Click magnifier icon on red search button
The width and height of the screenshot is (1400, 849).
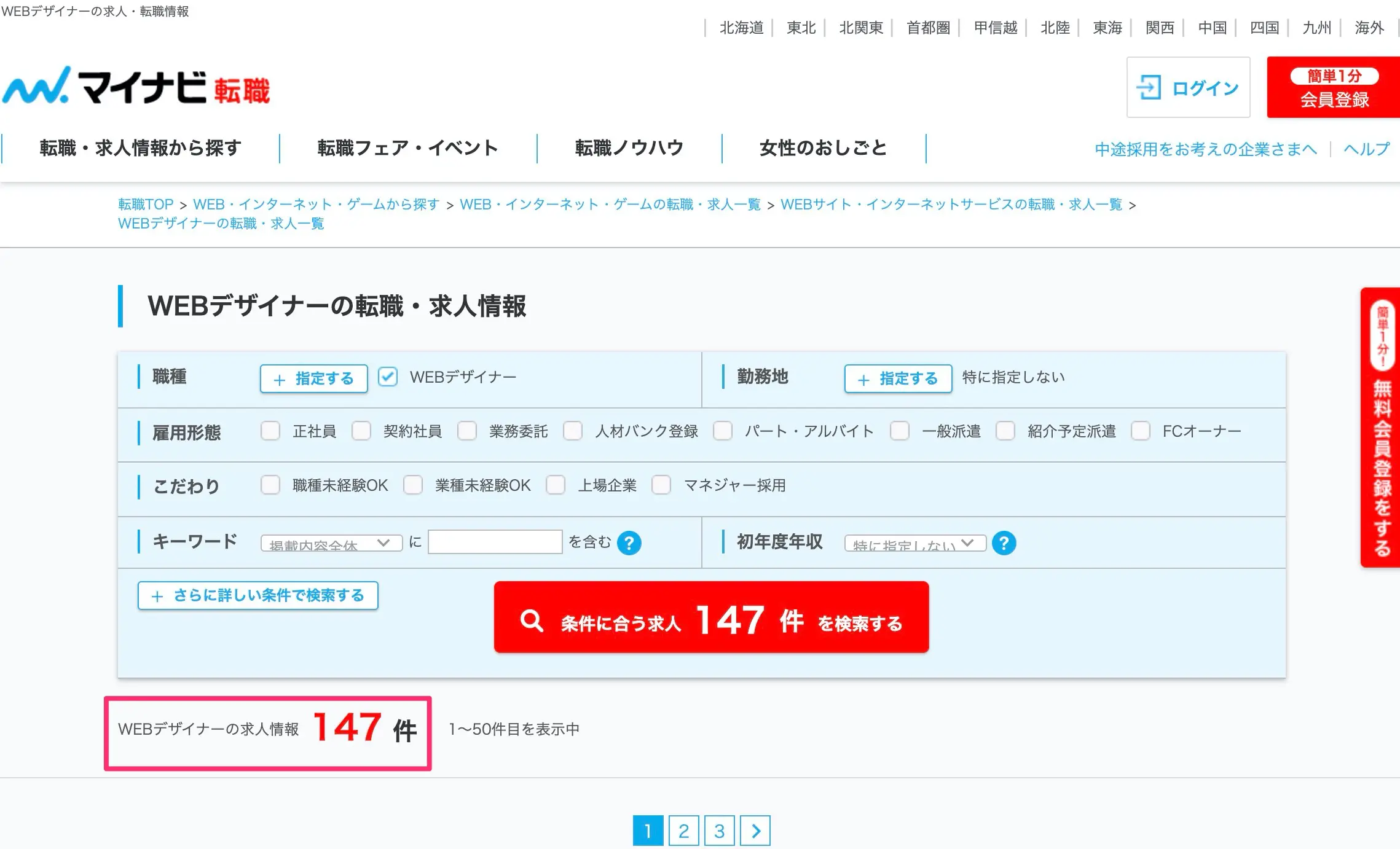[x=532, y=620]
